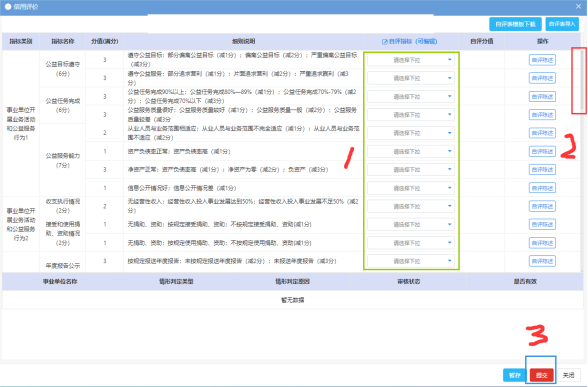
Task: Click the 接受和使用捐助、资助情况 cell
Action: [63, 233]
